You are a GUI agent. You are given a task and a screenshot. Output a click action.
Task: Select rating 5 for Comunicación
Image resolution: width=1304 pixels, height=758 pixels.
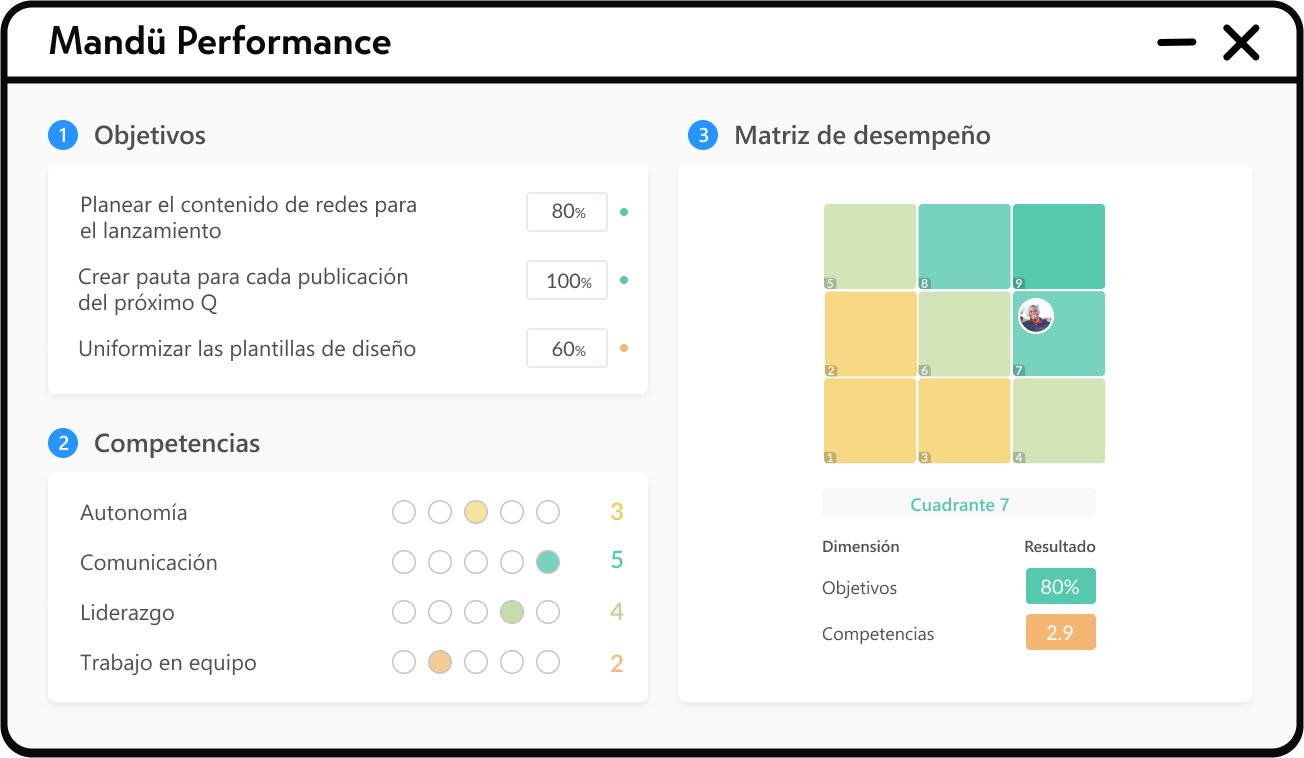coord(548,562)
